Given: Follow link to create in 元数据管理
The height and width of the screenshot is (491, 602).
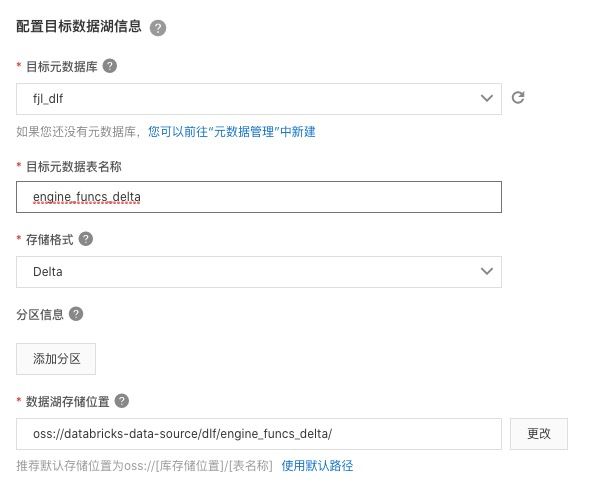Looking at the screenshot, I should click(232, 132).
